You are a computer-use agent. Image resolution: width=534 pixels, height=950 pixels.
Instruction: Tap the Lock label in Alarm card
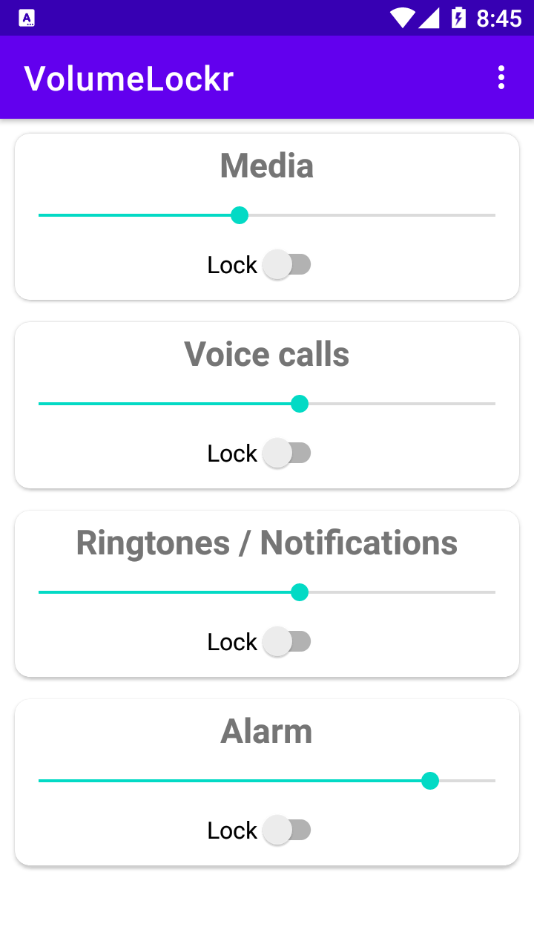coord(232,830)
